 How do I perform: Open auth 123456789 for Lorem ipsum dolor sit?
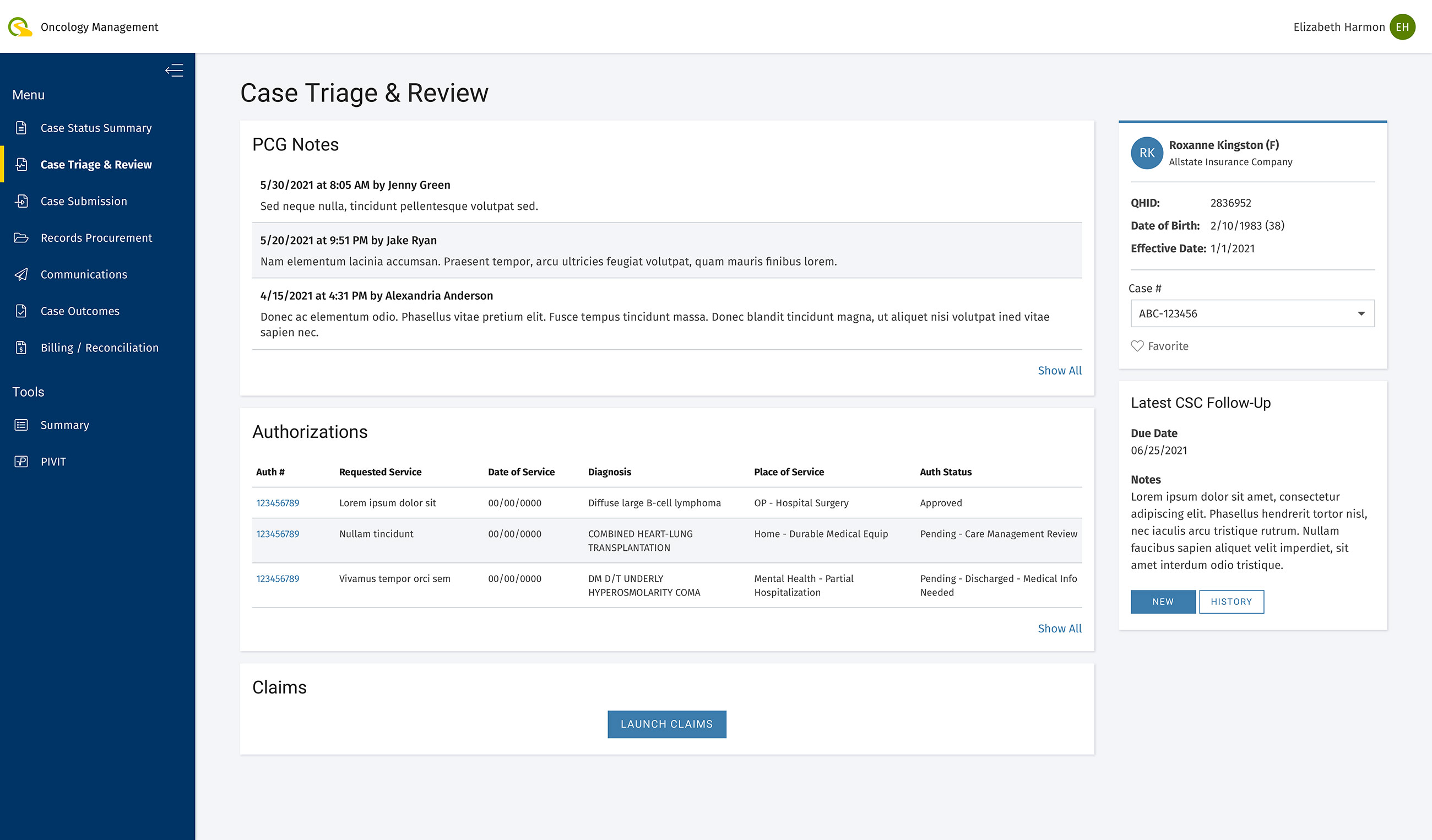click(x=277, y=503)
